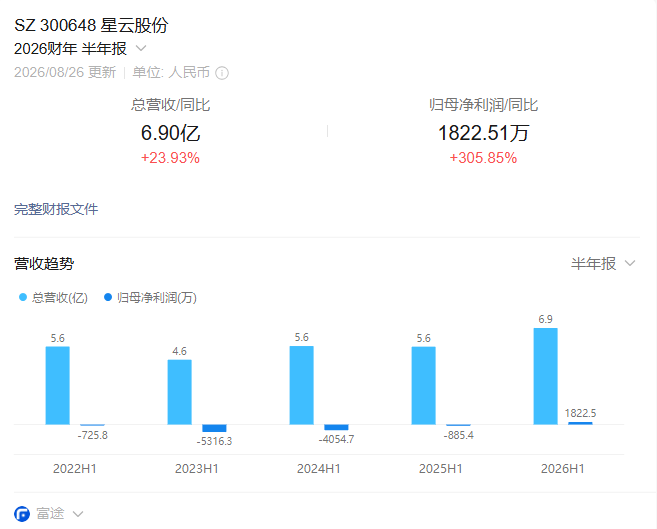Click the 2025H1 axis label

(440, 468)
